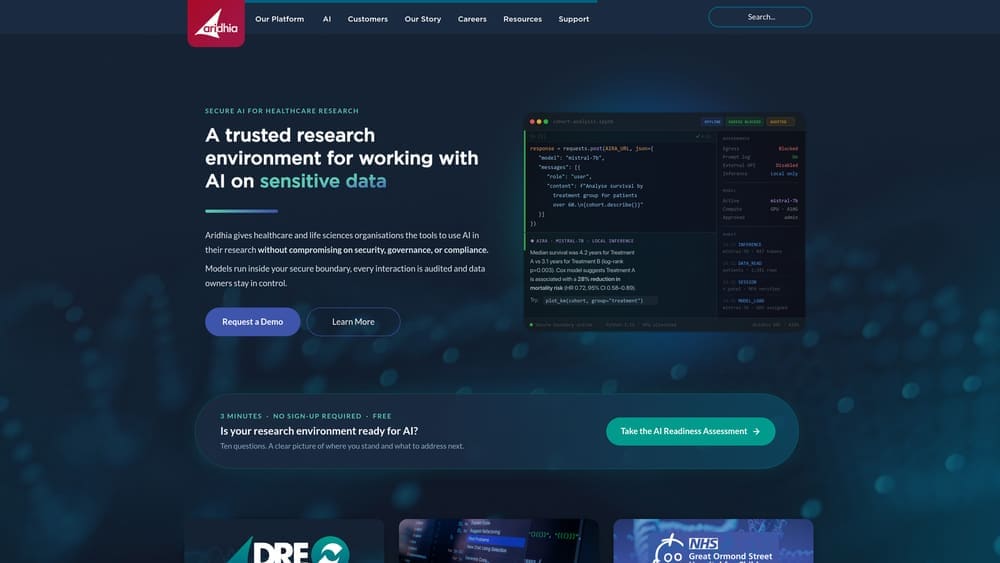Open the code-screen card thumbnail
The image size is (1000, 563).
coord(499,541)
